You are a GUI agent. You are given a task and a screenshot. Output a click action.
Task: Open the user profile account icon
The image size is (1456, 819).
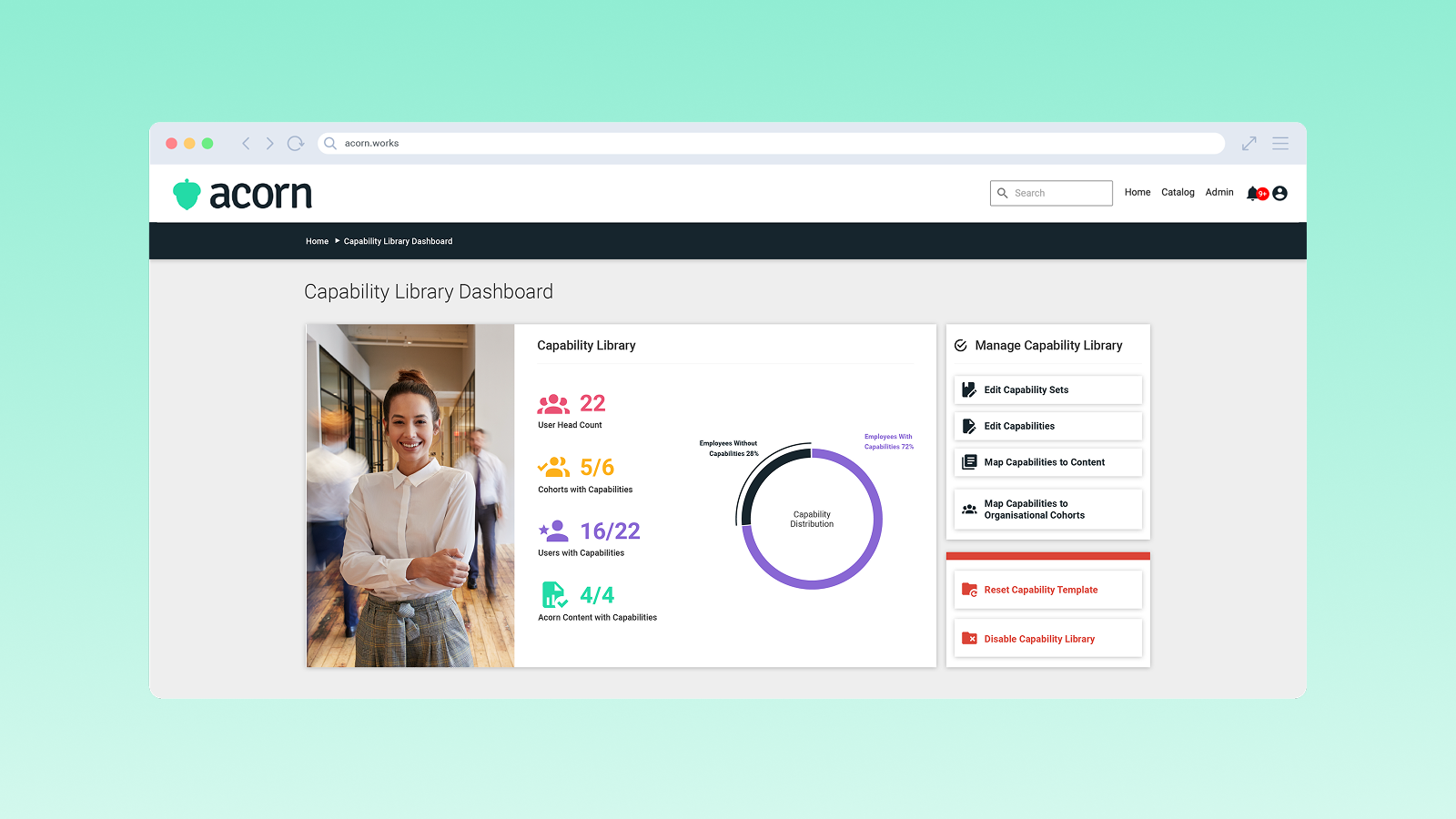pyautogui.click(x=1279, y=193)
